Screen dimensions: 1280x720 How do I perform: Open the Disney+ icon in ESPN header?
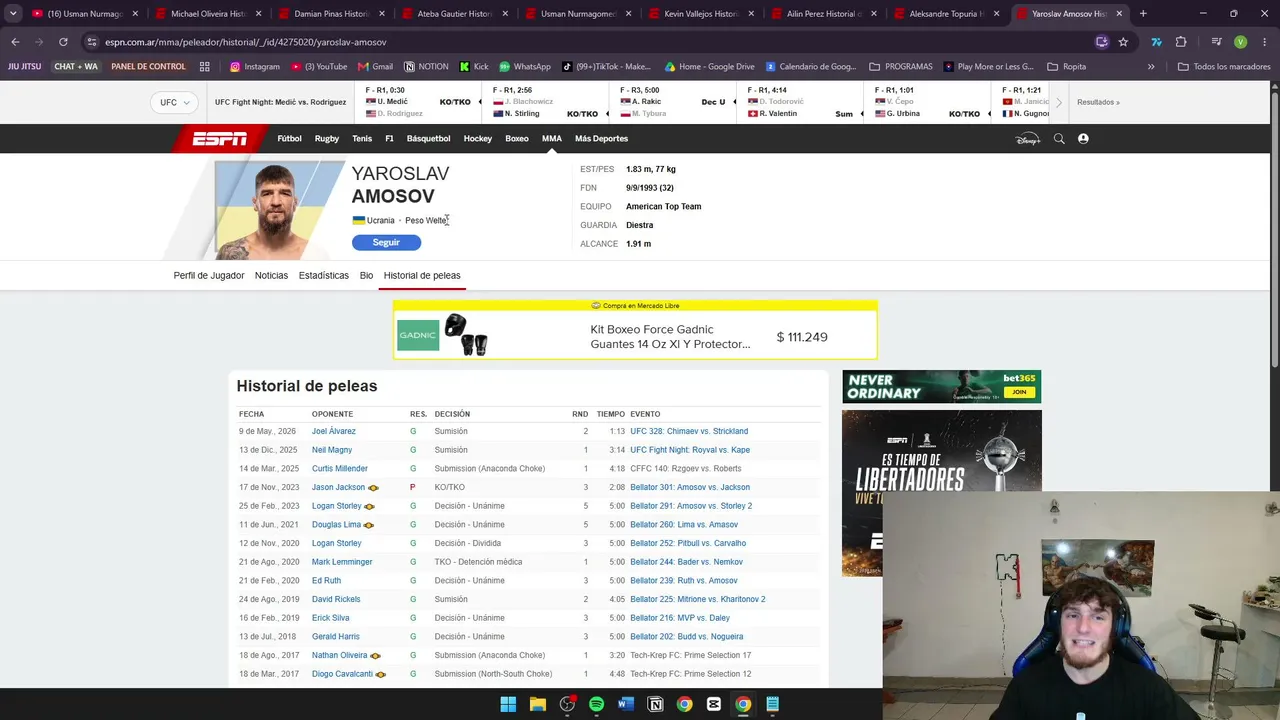(1028, 139)
